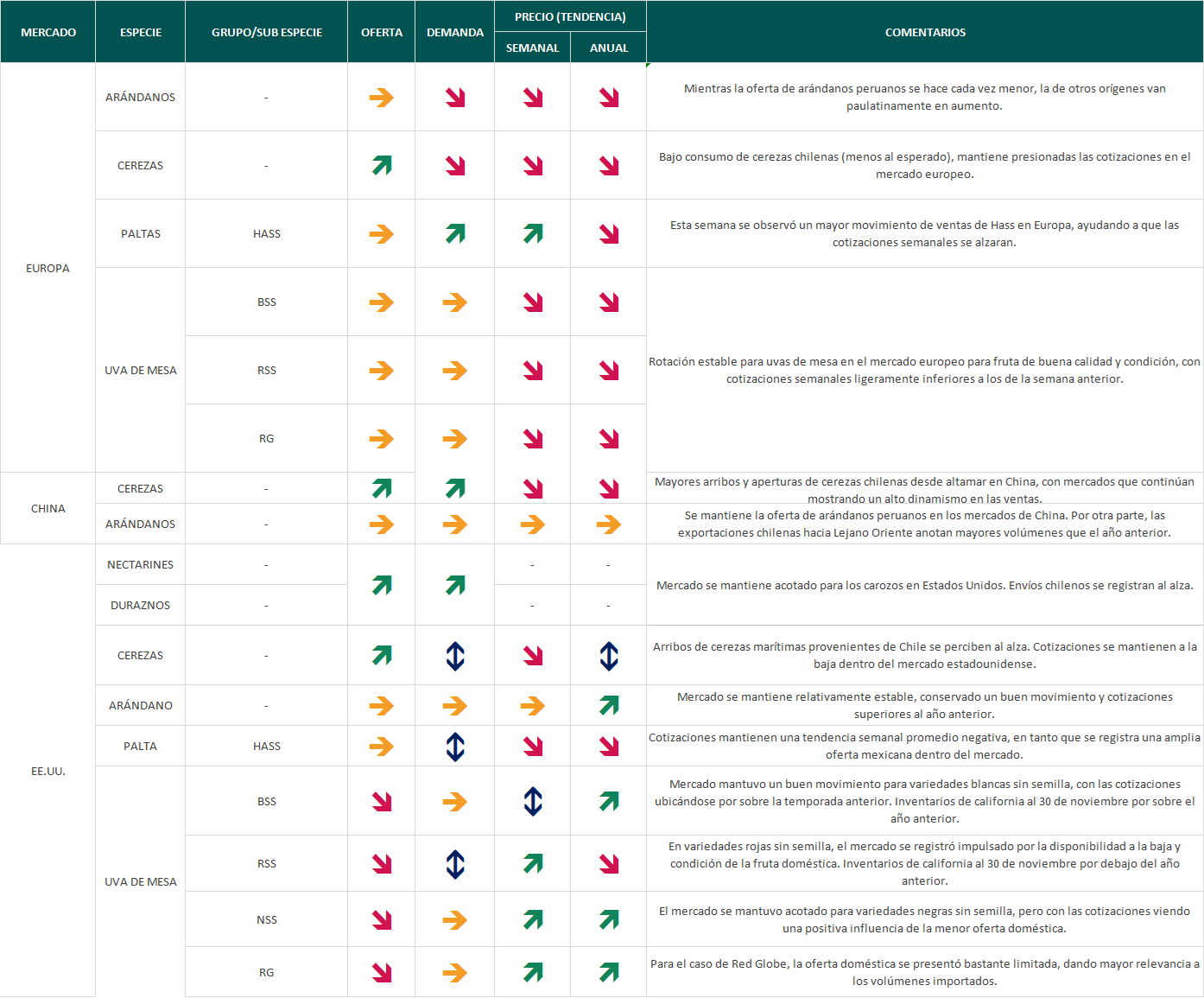
Task: Click orange annual price arrow for China arándanos
Action: coord(608,524)
